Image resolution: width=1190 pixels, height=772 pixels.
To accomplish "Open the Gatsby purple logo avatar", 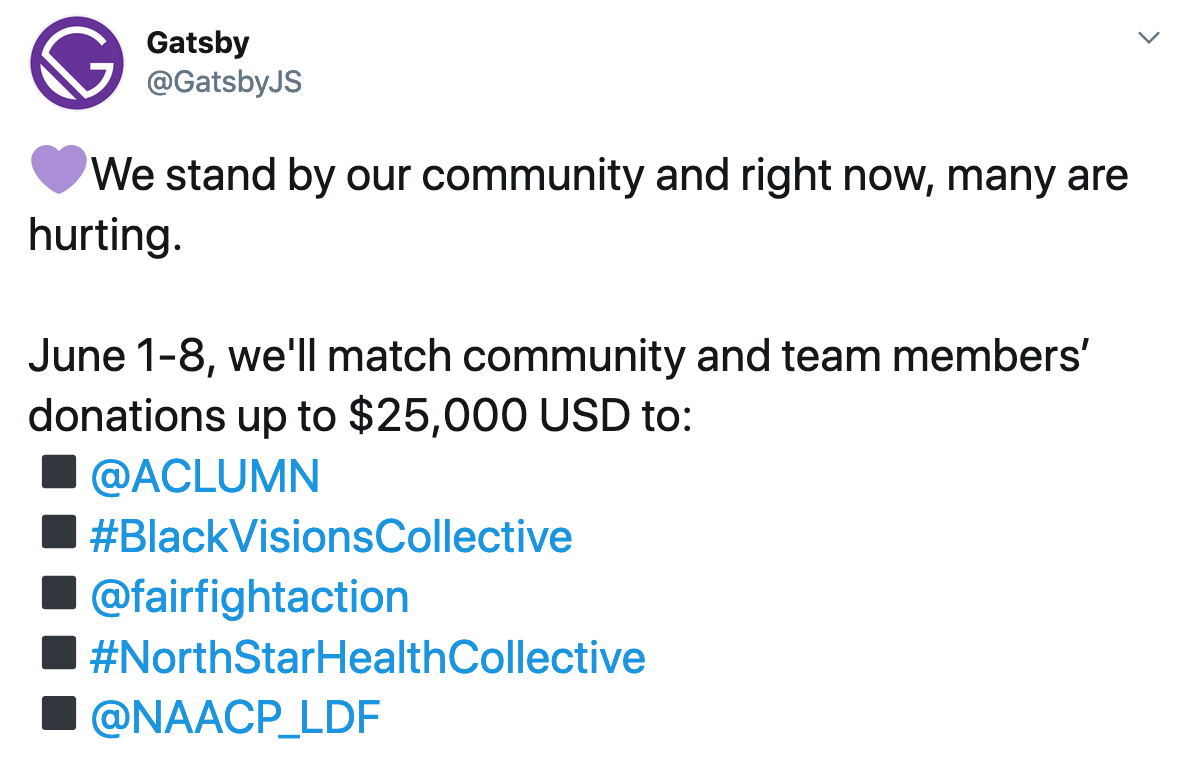I will tap(77, 63).
